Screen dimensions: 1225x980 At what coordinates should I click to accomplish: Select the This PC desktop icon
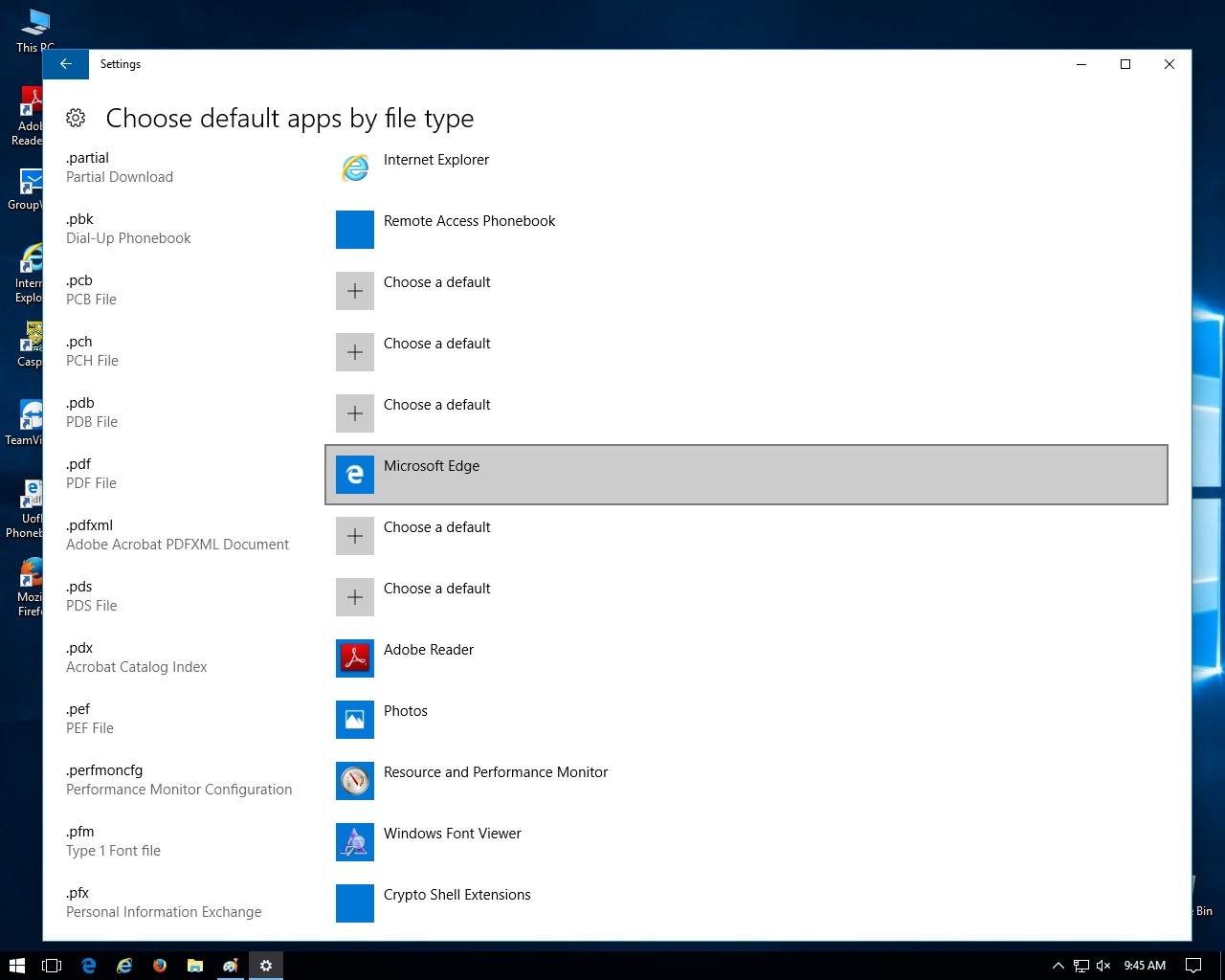click(34, 30)
